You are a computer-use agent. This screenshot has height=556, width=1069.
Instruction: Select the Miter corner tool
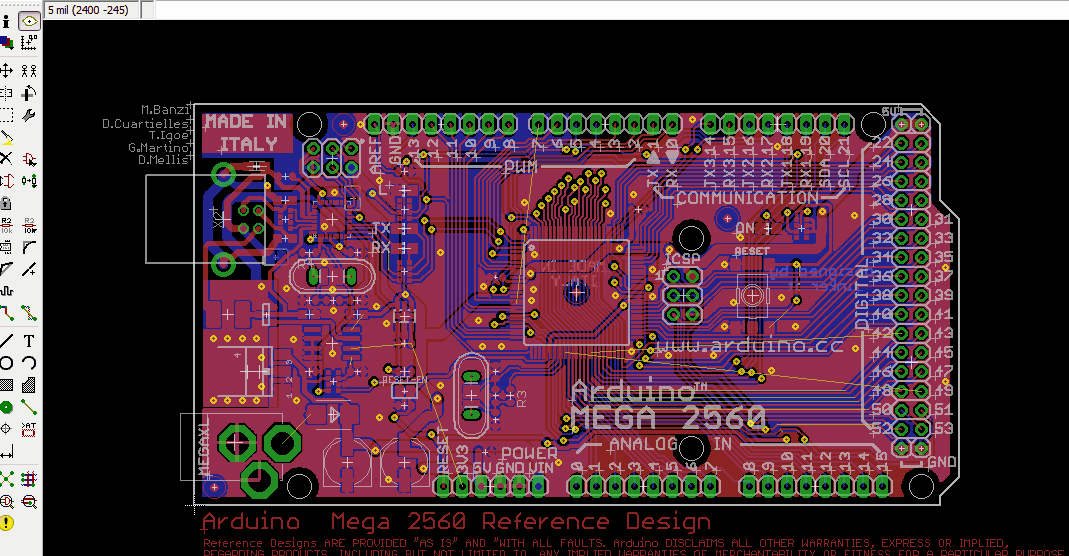point(29,247)
